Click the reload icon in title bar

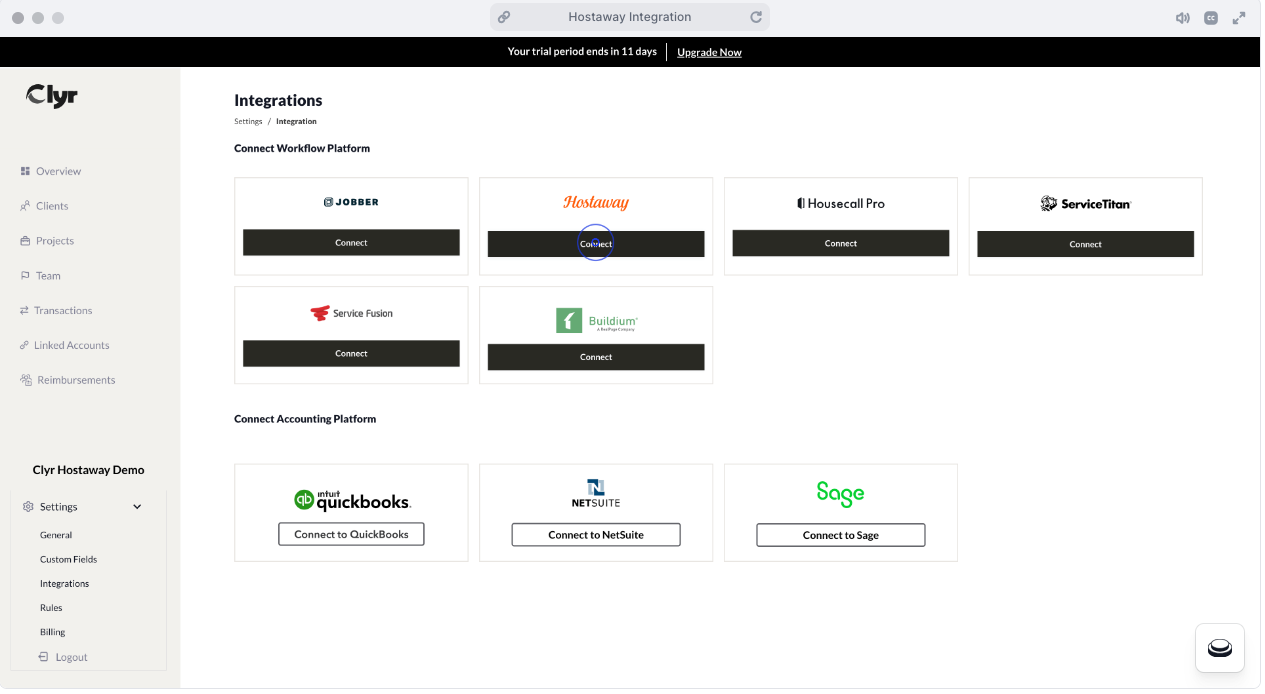click(756, 17)
